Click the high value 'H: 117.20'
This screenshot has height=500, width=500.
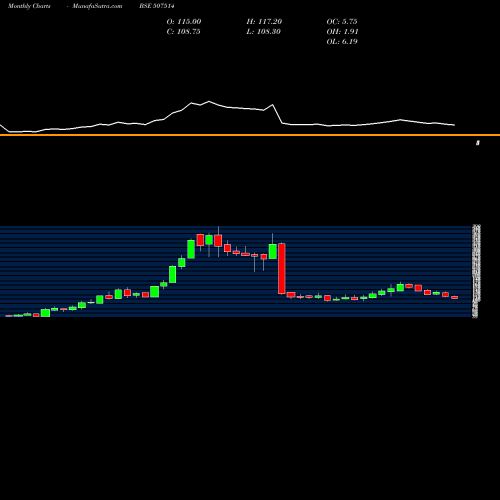[264, 22]
